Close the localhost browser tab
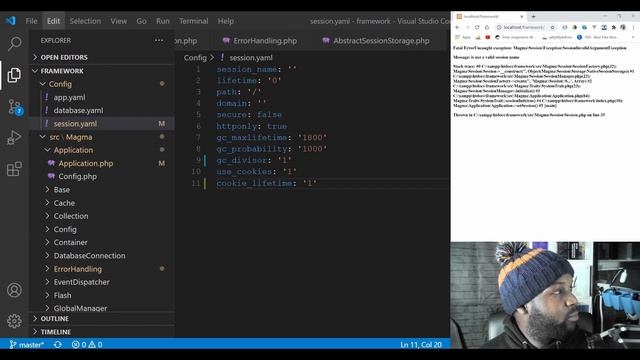The image size is (640, 360). coord(521,17)
